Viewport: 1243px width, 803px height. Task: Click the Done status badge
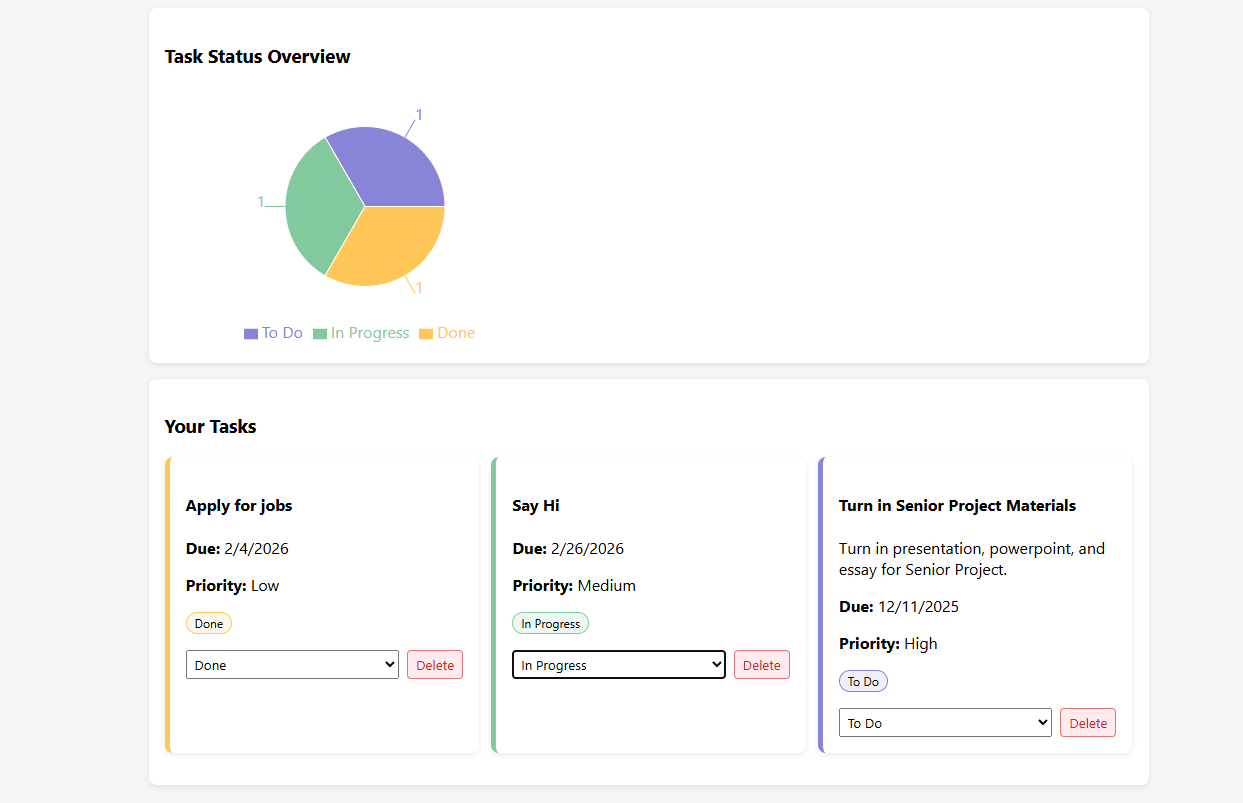[x=209, y=624]
